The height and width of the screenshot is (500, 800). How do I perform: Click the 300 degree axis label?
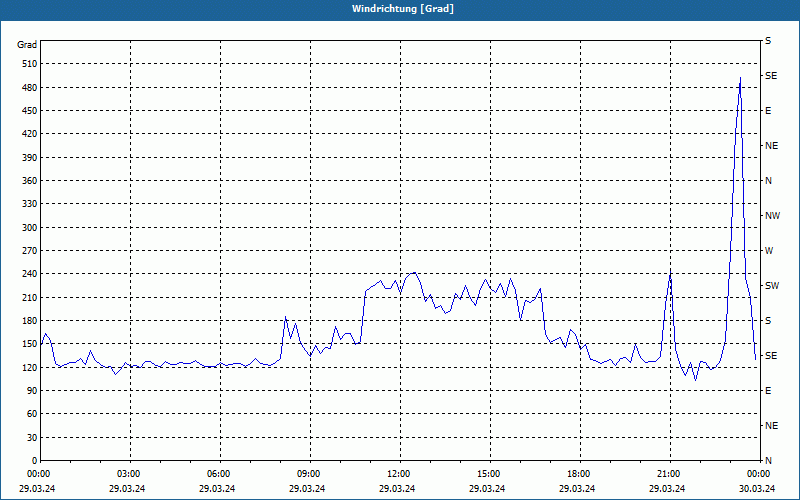(30, 228)
